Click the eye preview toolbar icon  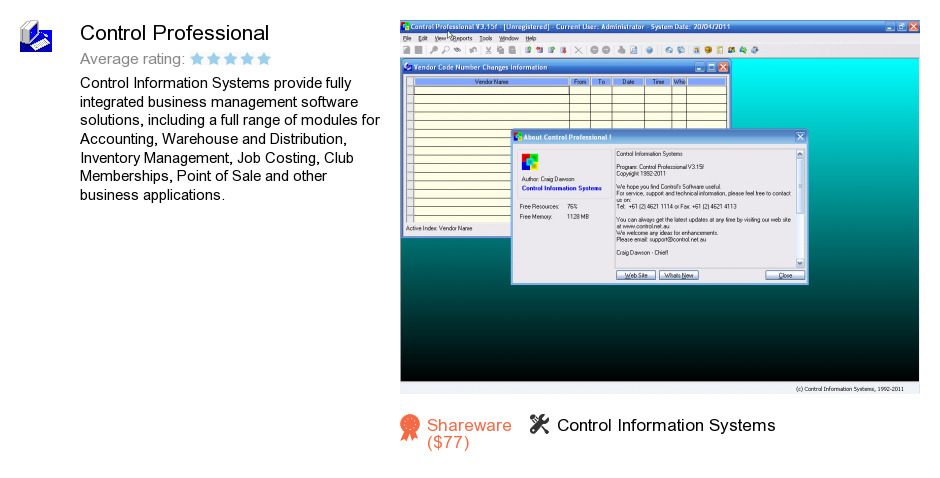[457, 50]
